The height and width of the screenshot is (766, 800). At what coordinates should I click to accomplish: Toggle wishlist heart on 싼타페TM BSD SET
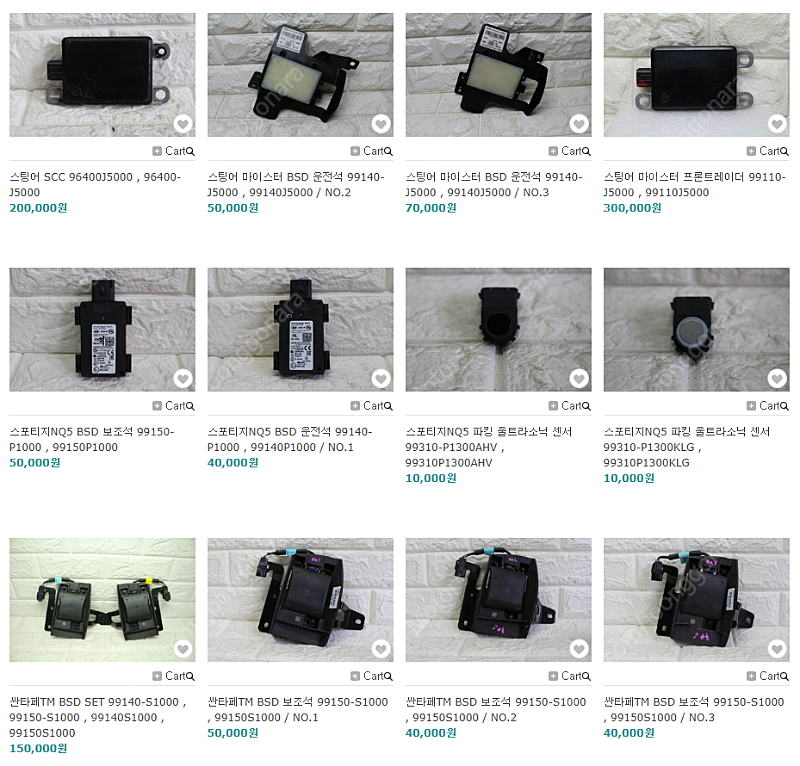click(183, 649)
